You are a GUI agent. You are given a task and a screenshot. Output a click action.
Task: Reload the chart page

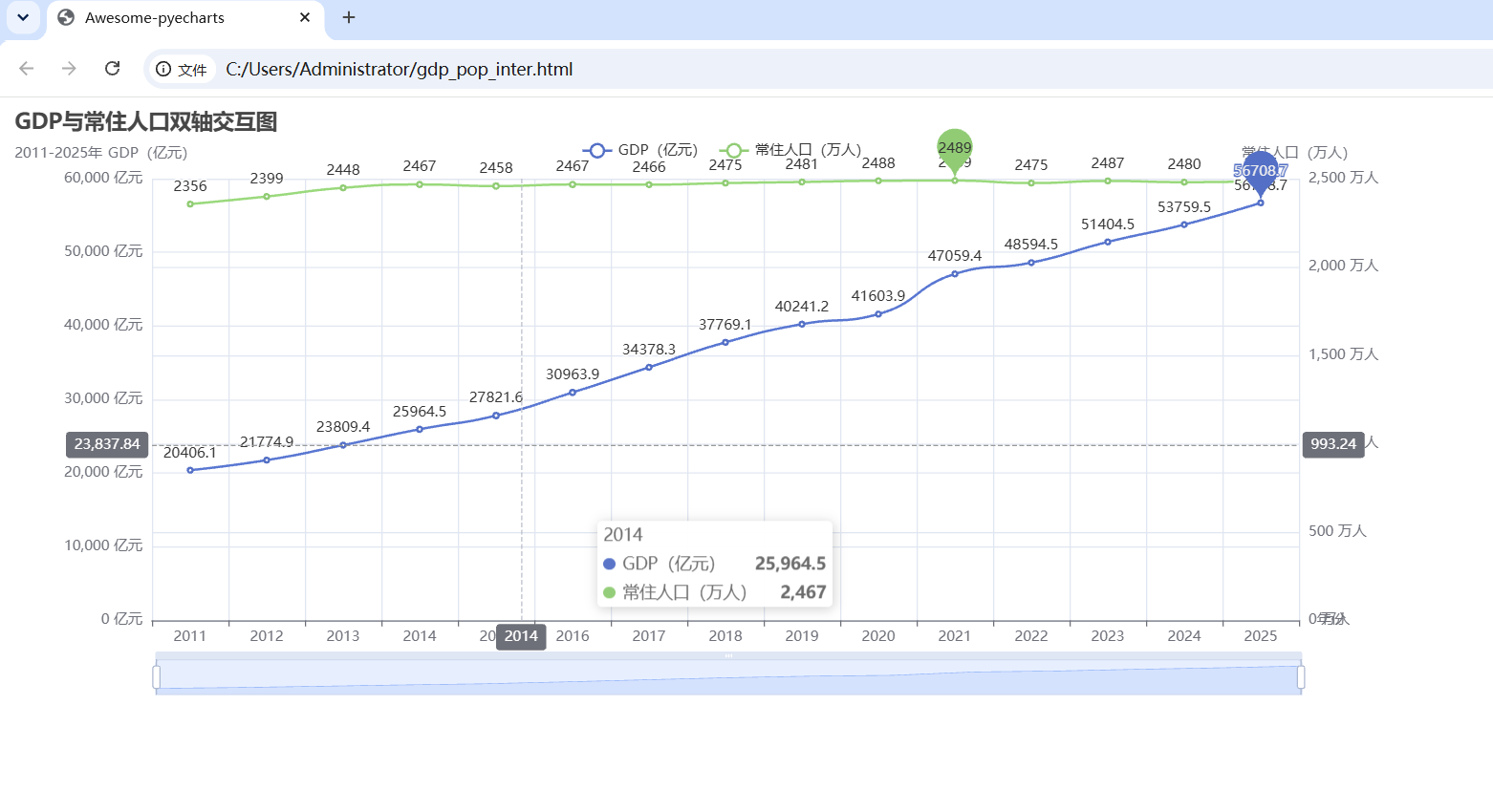point(113,69)
